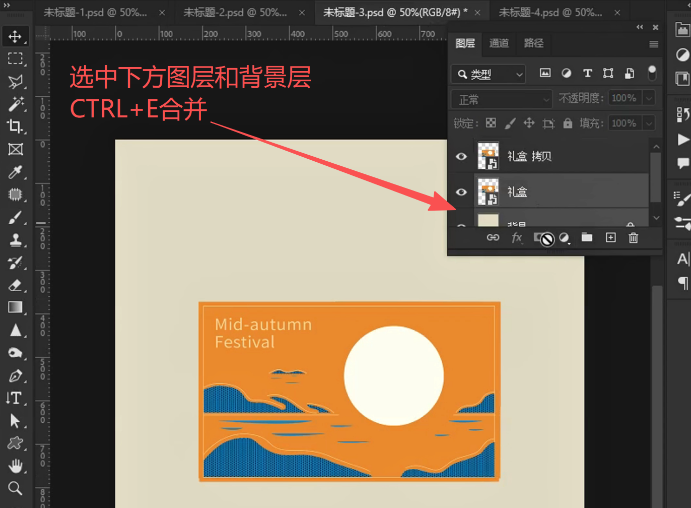Toggle prevent artboard auto-nesting lock
This screenshot has height=508, width=691.
[548, 123]
